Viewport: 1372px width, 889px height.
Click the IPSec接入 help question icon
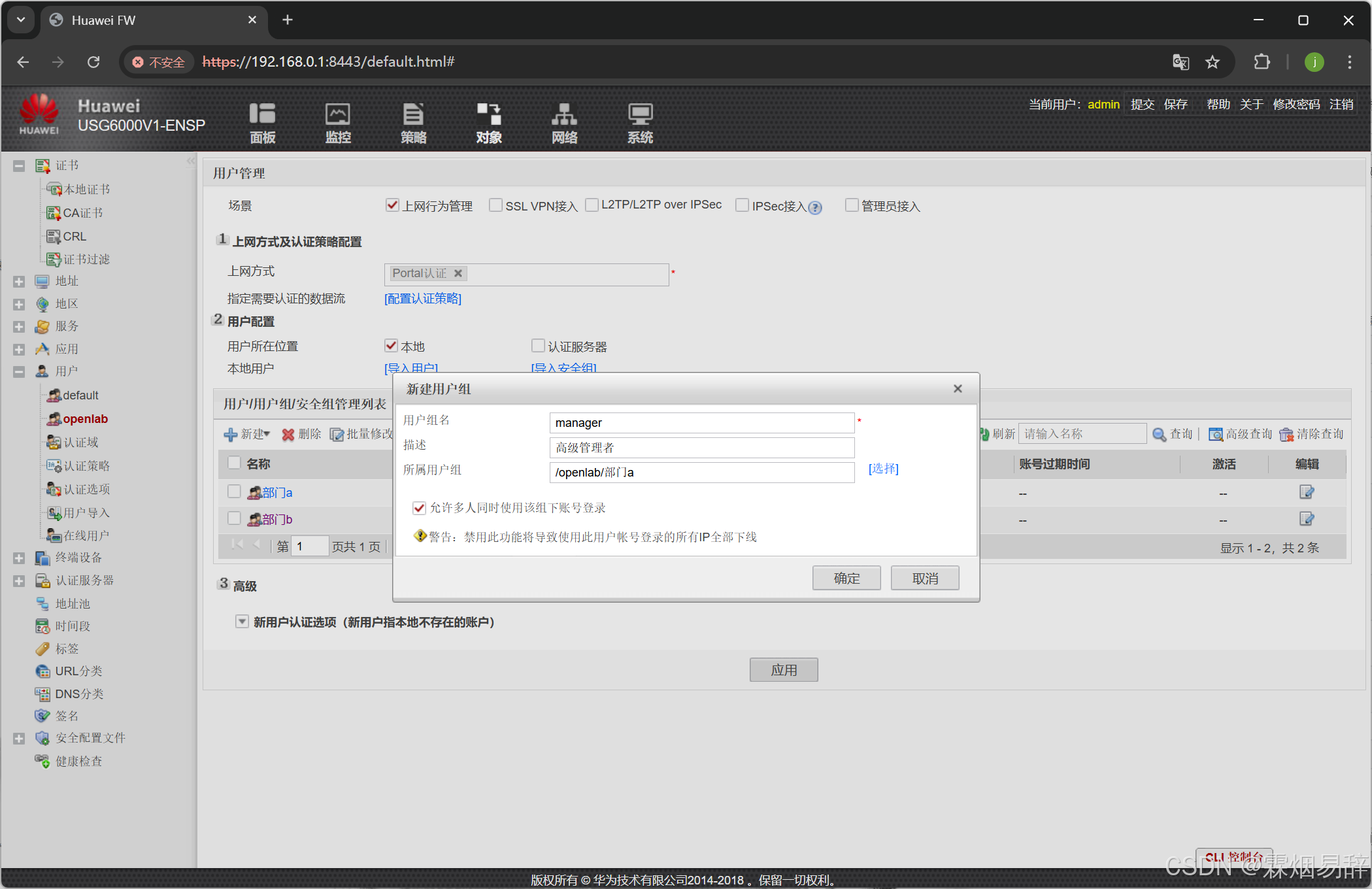pos(815,208)
